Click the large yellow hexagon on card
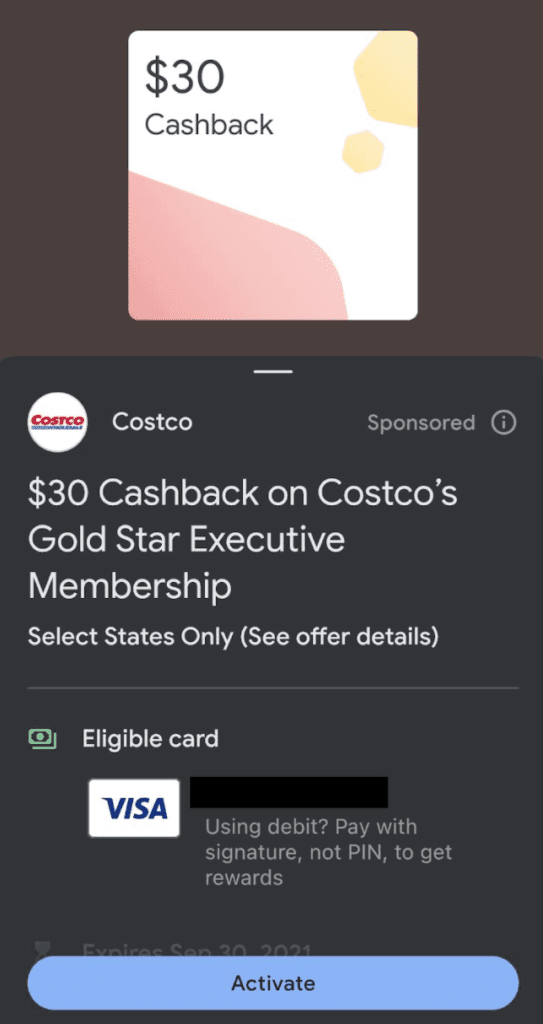Image resolution: width=543 pixels, height=1024 pixels. pos(386,79)
